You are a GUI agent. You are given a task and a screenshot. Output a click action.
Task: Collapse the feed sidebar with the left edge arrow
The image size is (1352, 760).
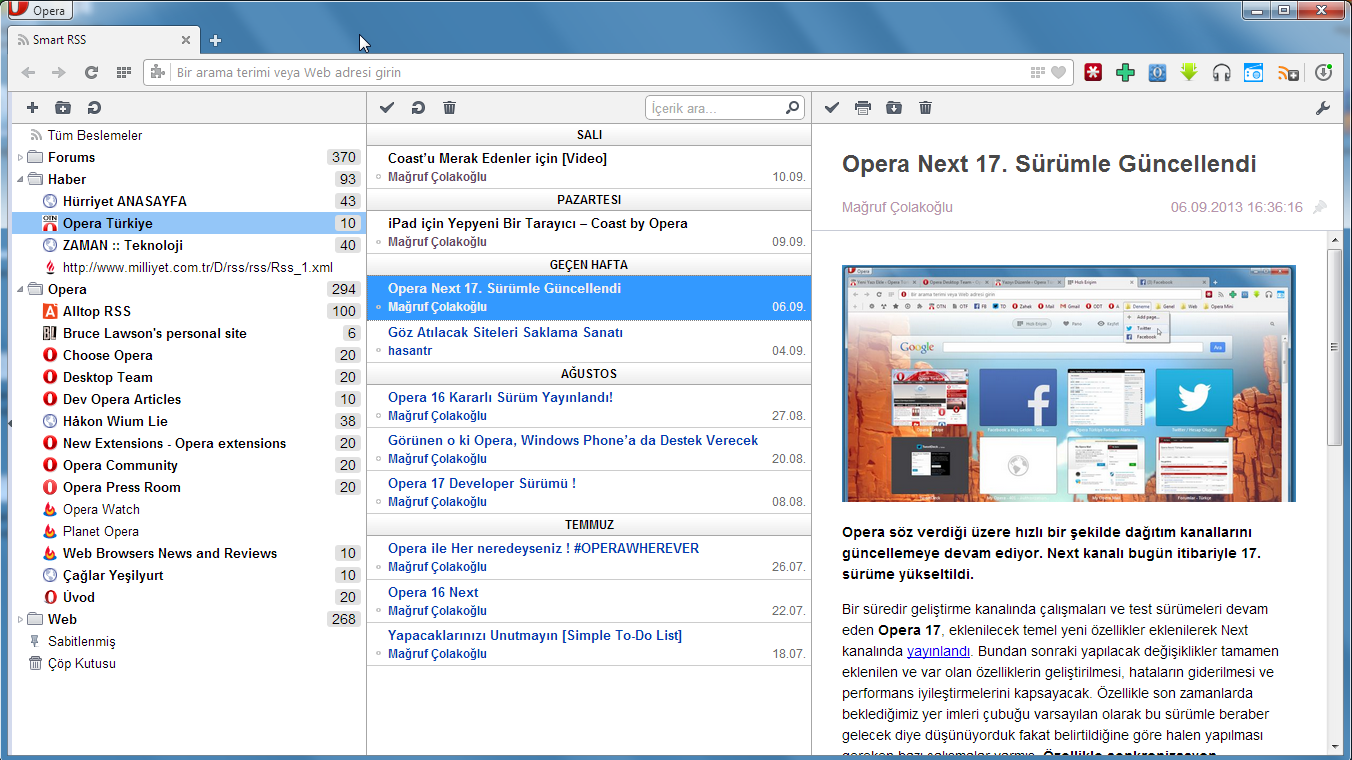[10, 423]
